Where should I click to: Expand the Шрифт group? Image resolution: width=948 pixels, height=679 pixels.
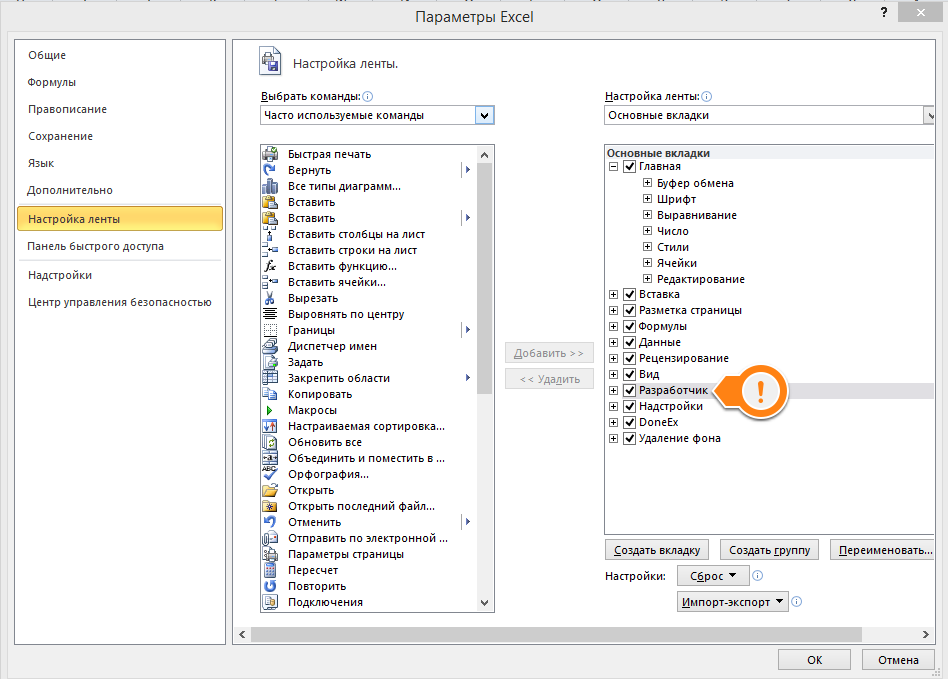pos(647,198)
